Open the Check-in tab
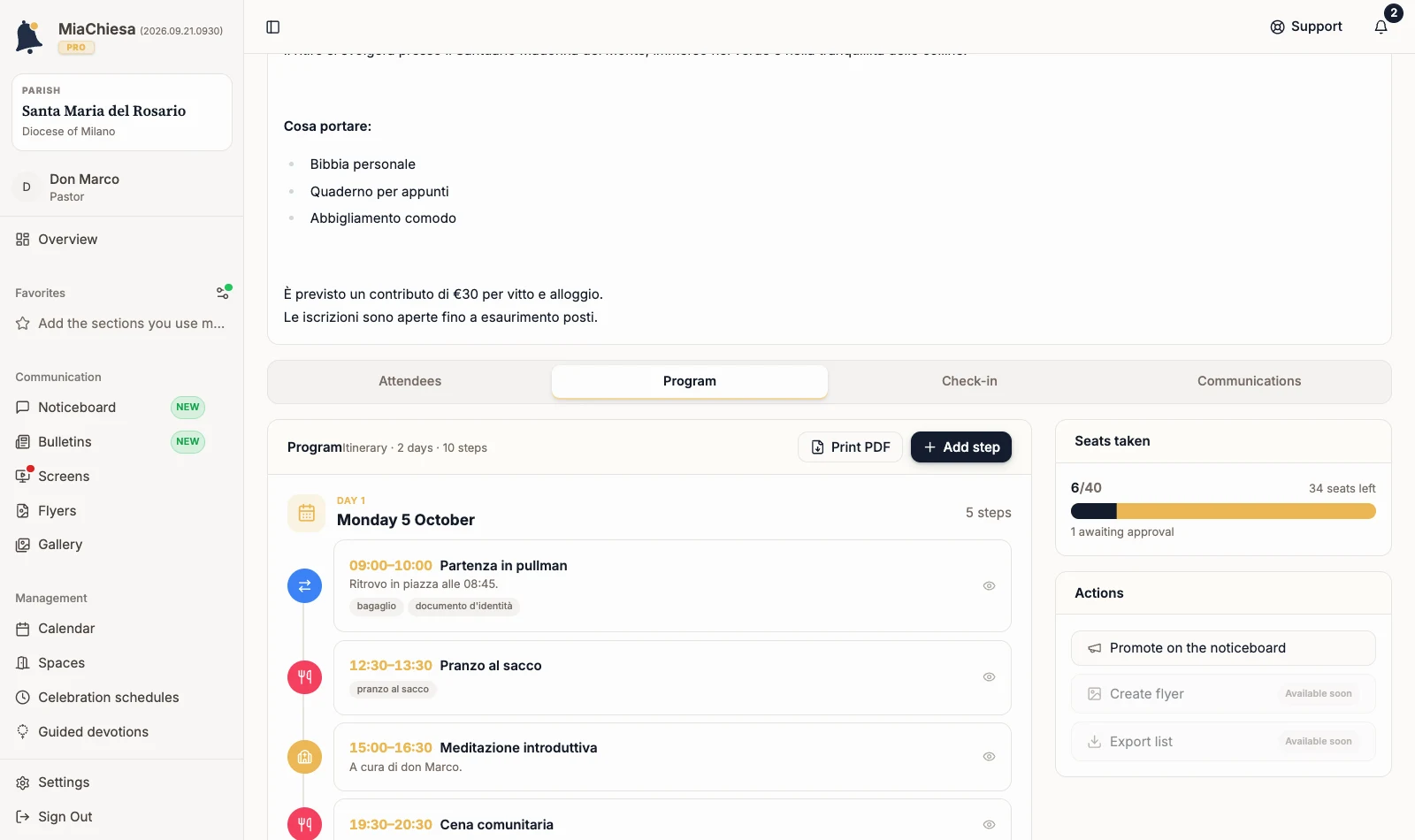1415x840 pixels. coord(969,381)
